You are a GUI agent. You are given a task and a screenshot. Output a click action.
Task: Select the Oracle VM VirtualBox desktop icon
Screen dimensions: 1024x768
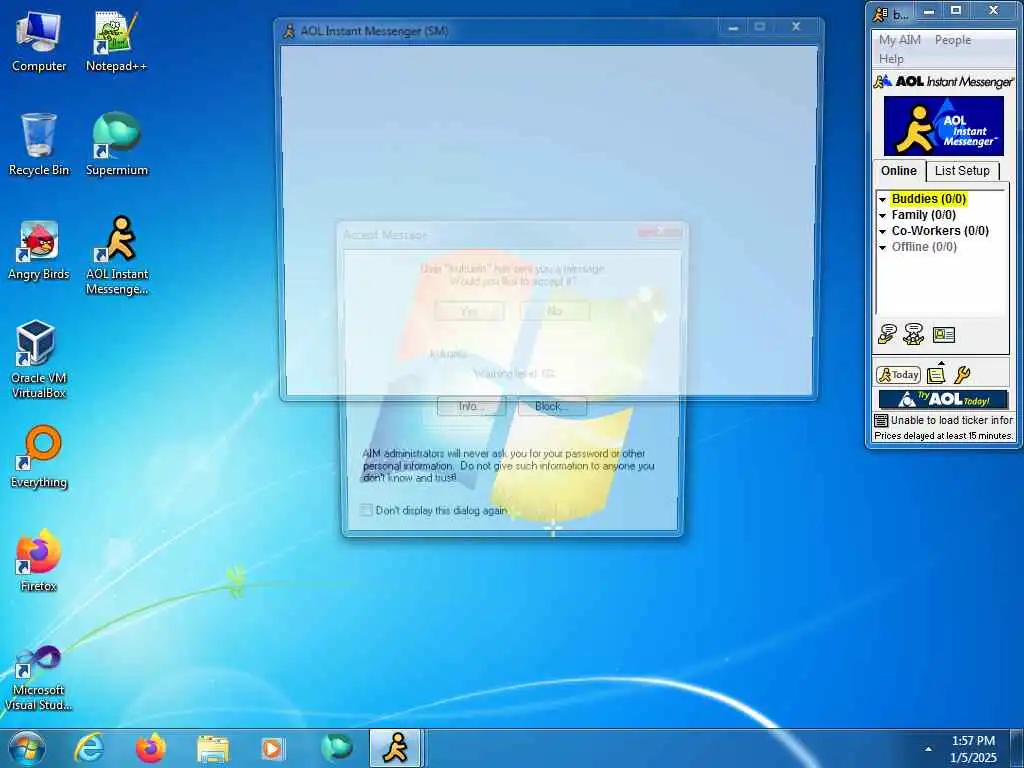point(39,359)
